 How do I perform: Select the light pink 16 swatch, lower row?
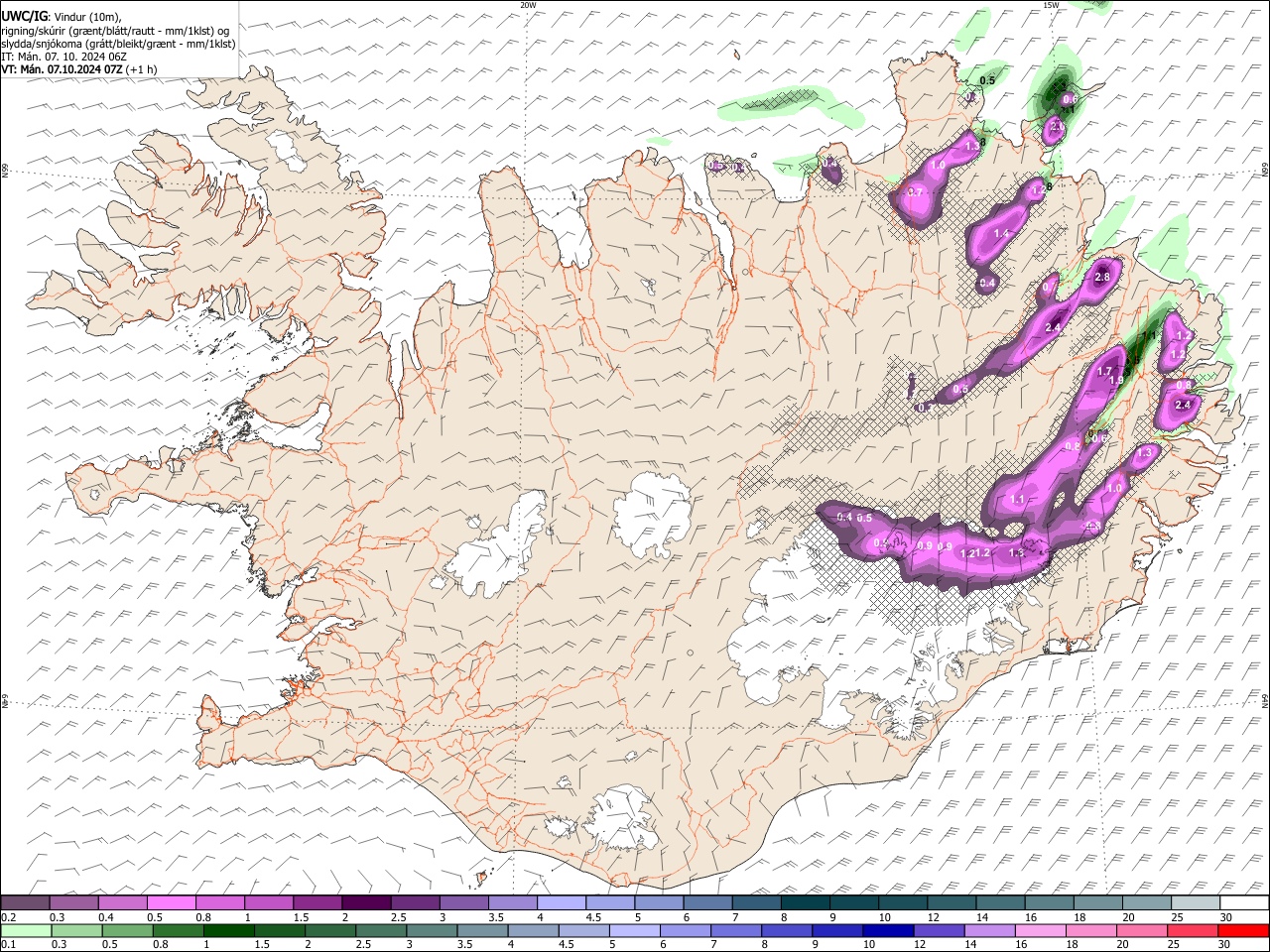click(1039, 930)
